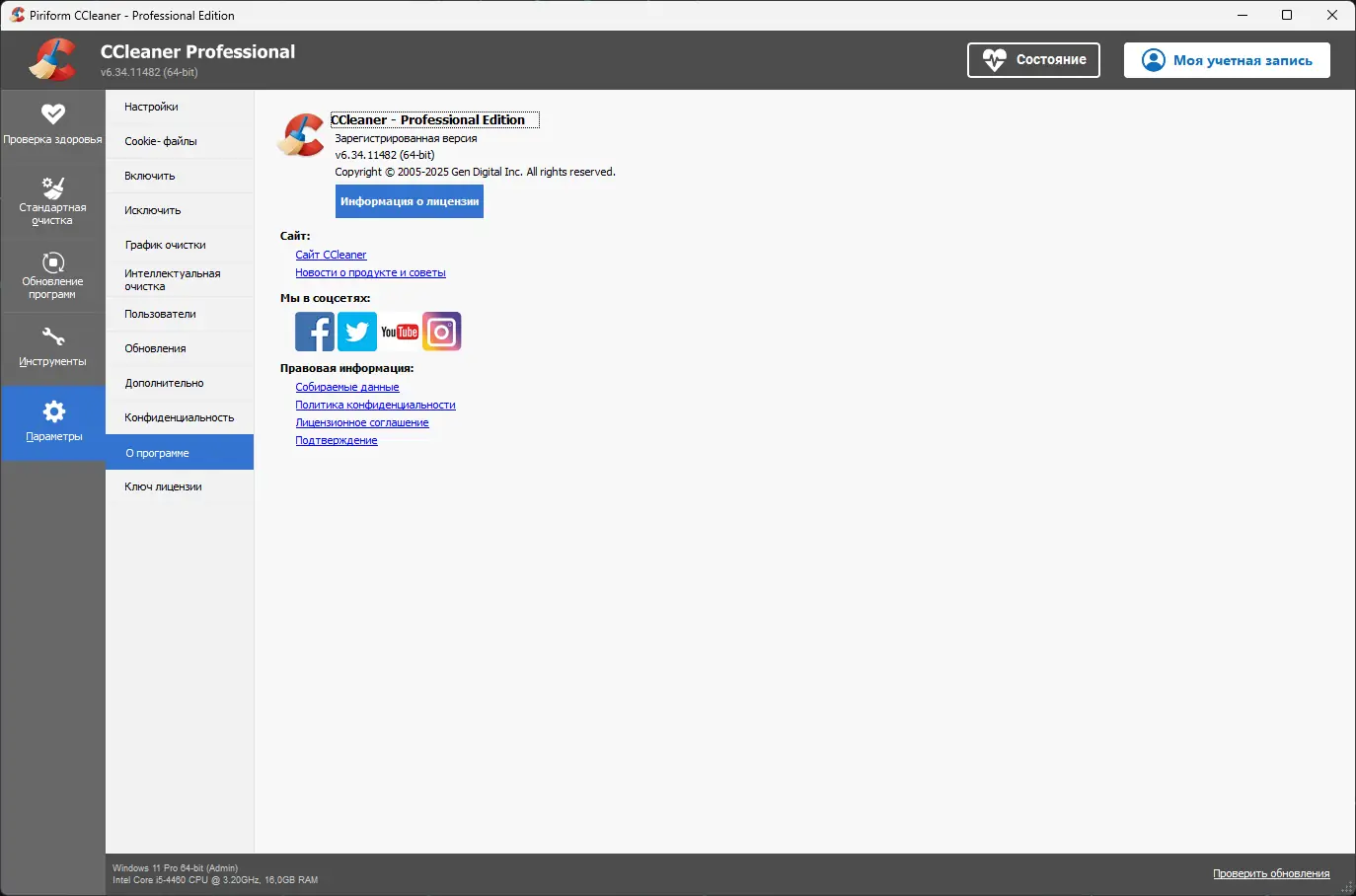
Task: Click the CCleaner logo in About panel
Action: click(x=302, y=135)
